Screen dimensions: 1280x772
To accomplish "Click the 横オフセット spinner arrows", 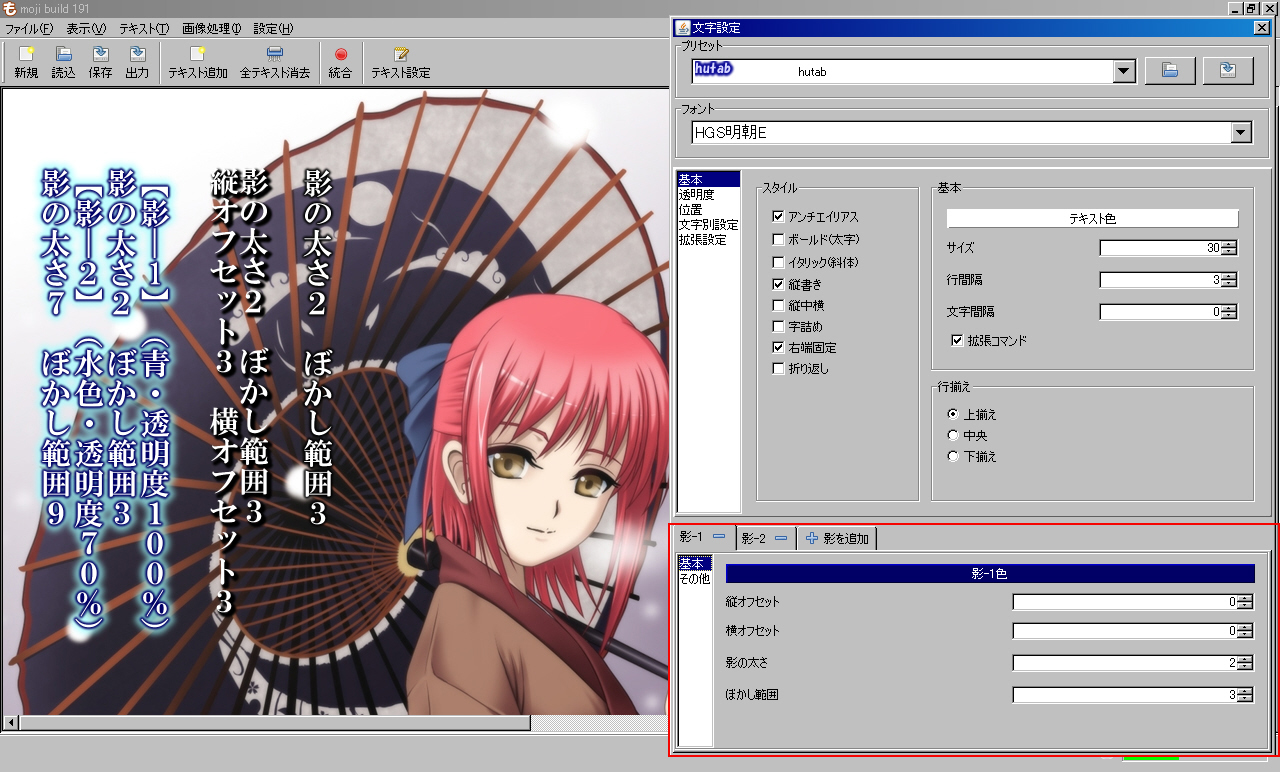I will pos(1245,632).
